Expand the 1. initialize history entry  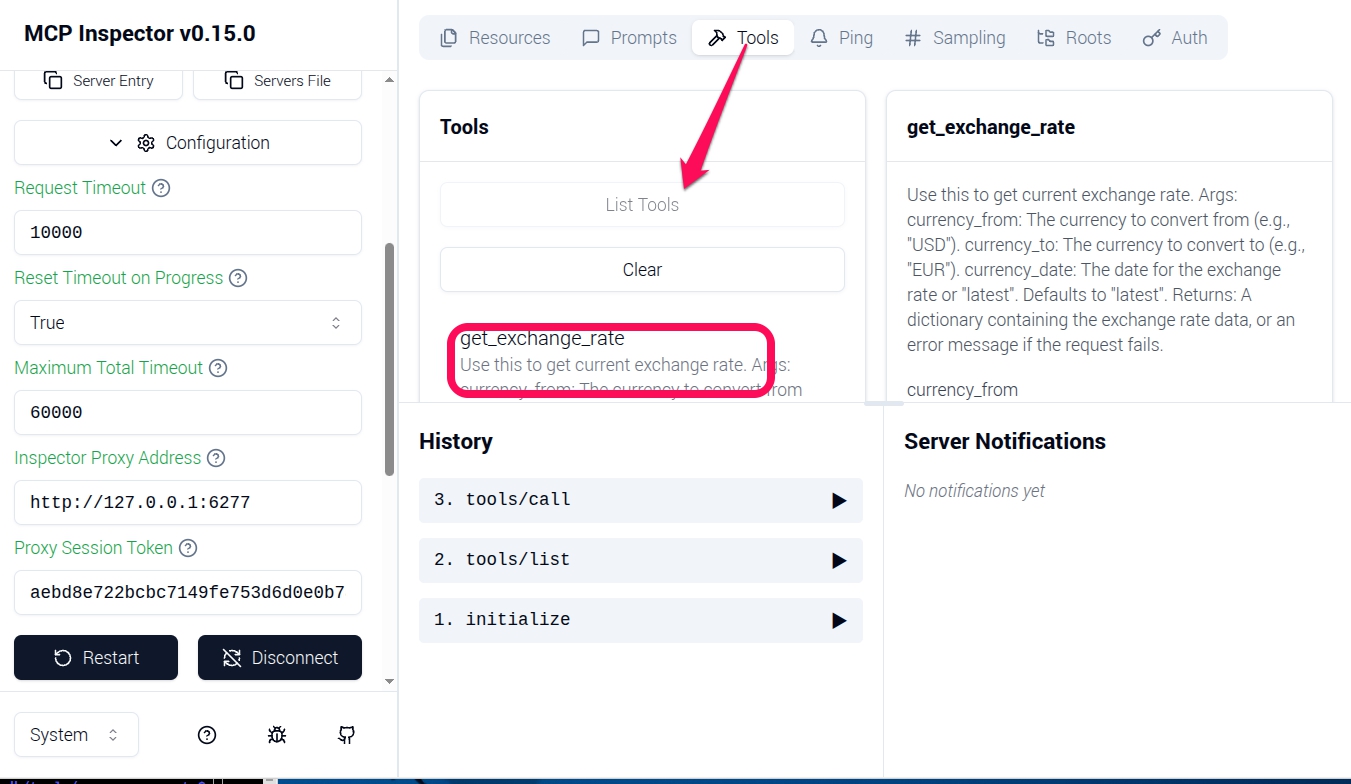[x=640, y=620]
